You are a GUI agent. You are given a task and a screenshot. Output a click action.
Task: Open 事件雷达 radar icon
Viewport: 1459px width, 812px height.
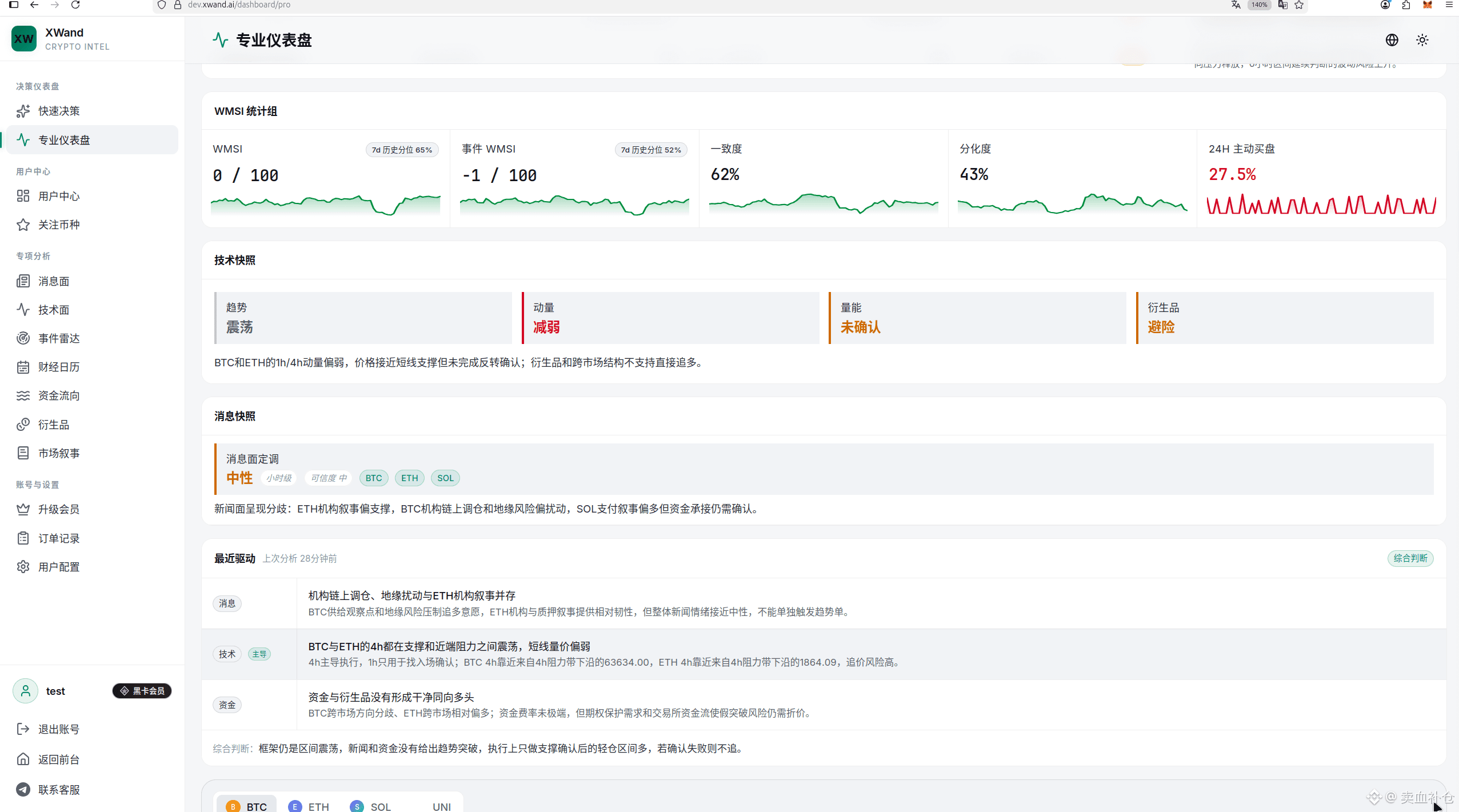click(x=23, y=338)
